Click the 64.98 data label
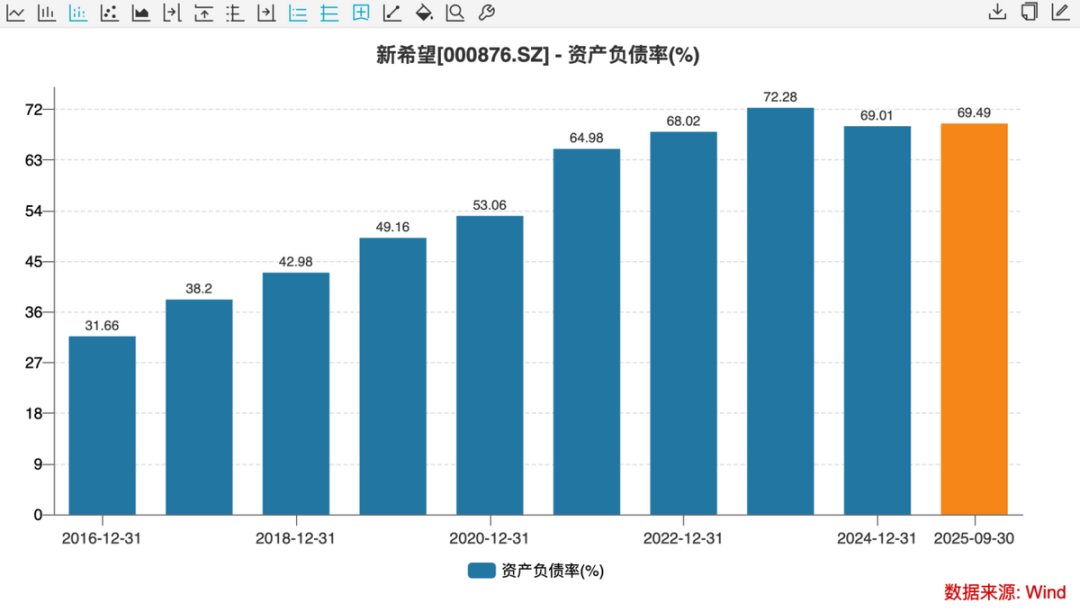 click(x=586, y=138)
